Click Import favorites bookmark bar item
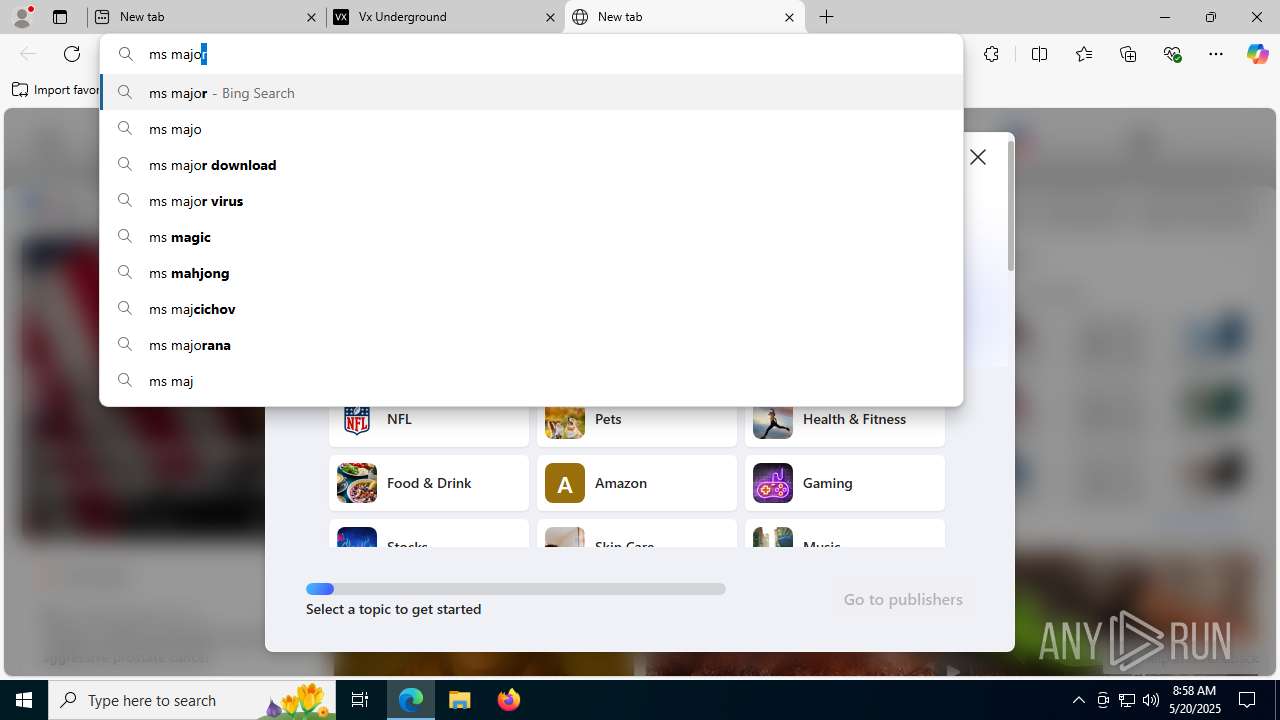 [x=56, y=90]
